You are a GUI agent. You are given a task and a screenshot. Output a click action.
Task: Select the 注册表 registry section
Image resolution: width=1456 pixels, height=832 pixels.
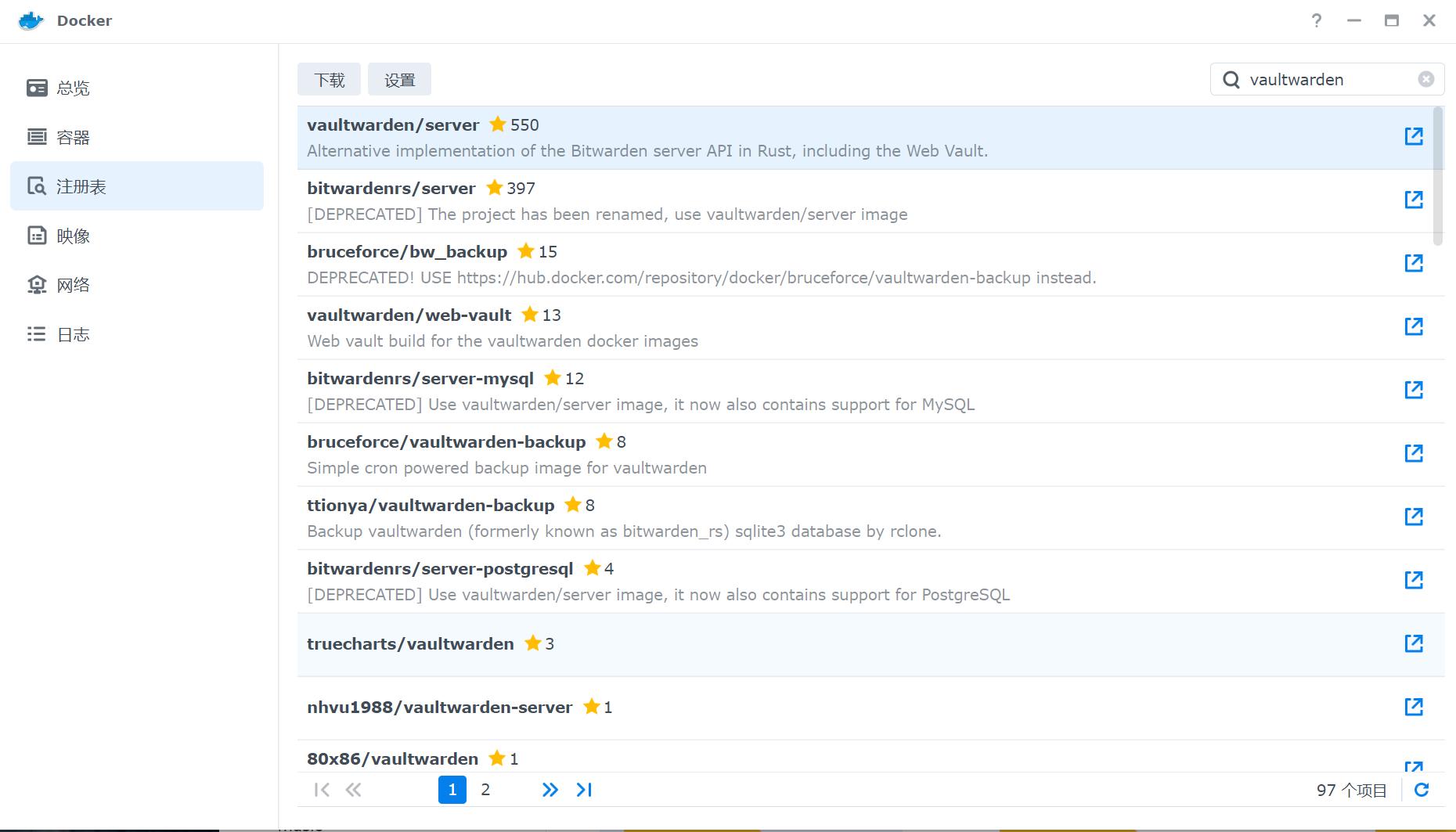point(137,186)
